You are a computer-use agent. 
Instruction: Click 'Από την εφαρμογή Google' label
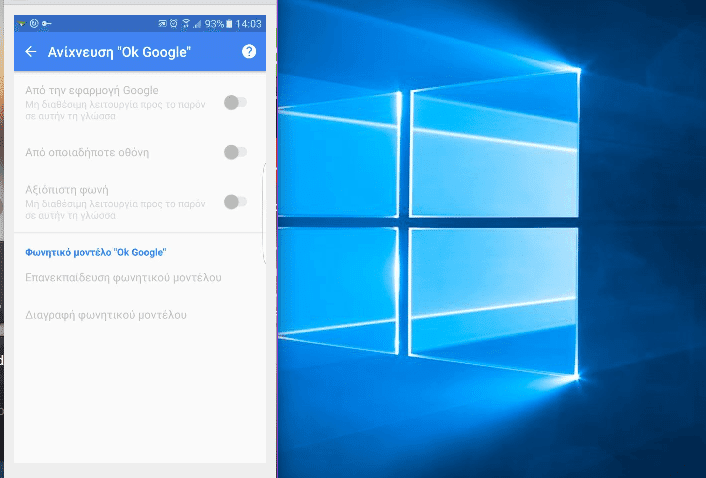92,90
